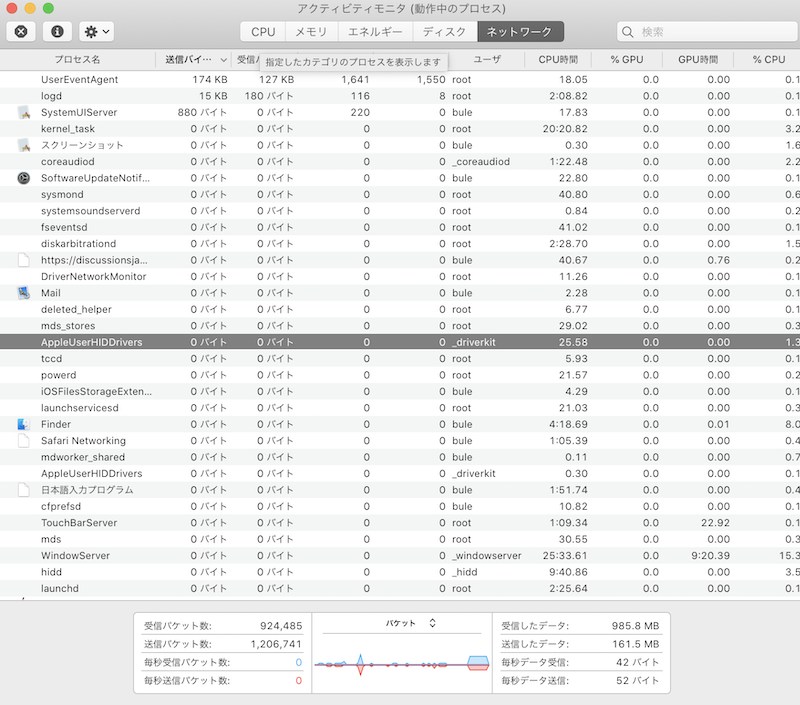The image size is (800, 705).
Task: Click 毎秒データ送信 value 52 バイト
Action: [x=638, y=681]
